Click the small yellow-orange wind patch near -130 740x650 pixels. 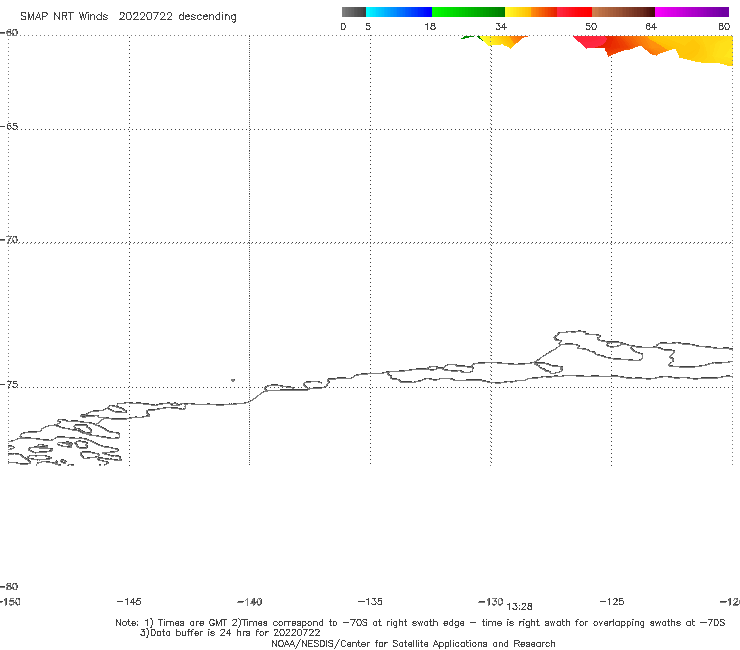(504, 41)
